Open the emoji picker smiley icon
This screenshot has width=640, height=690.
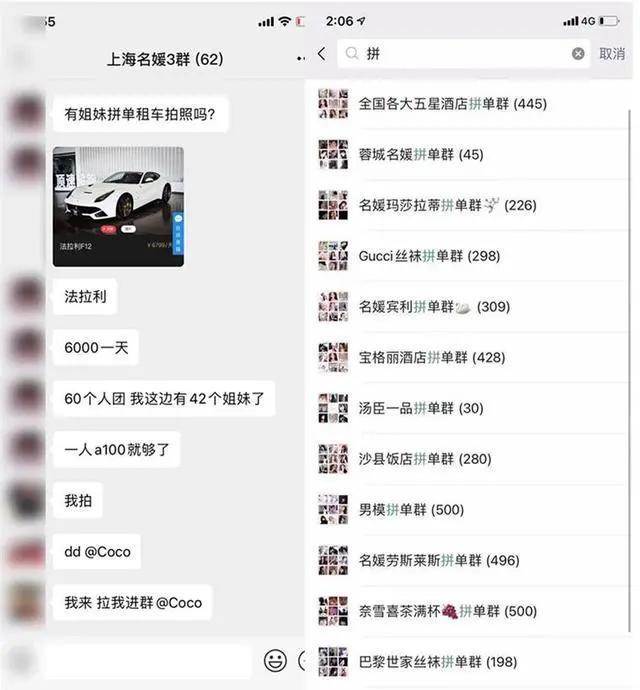tap(276, 660)
